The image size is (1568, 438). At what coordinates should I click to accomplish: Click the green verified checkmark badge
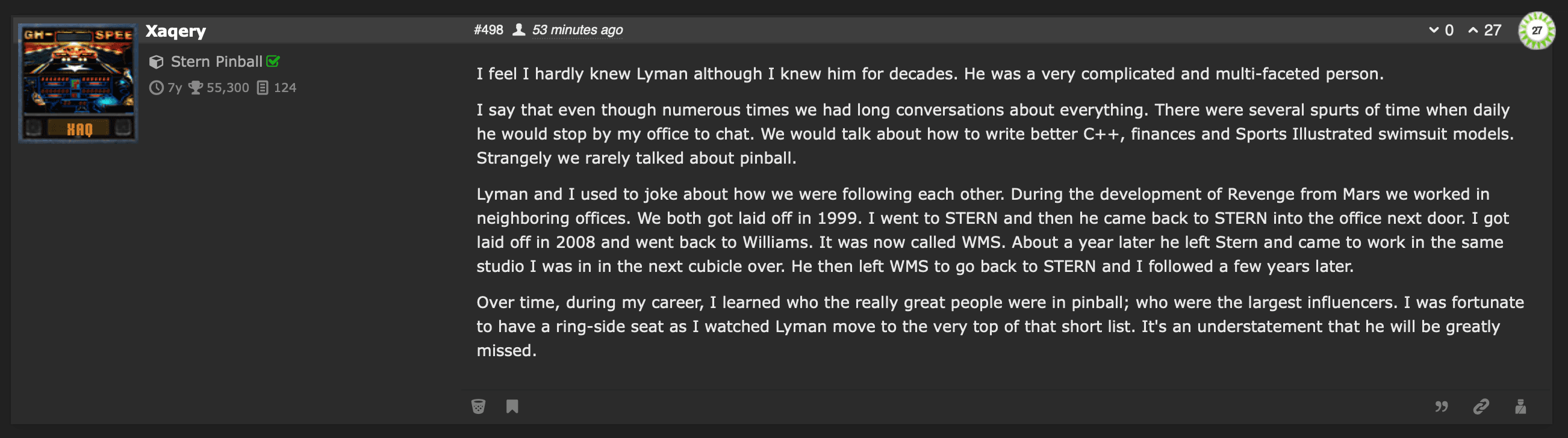tap(273, 61)
